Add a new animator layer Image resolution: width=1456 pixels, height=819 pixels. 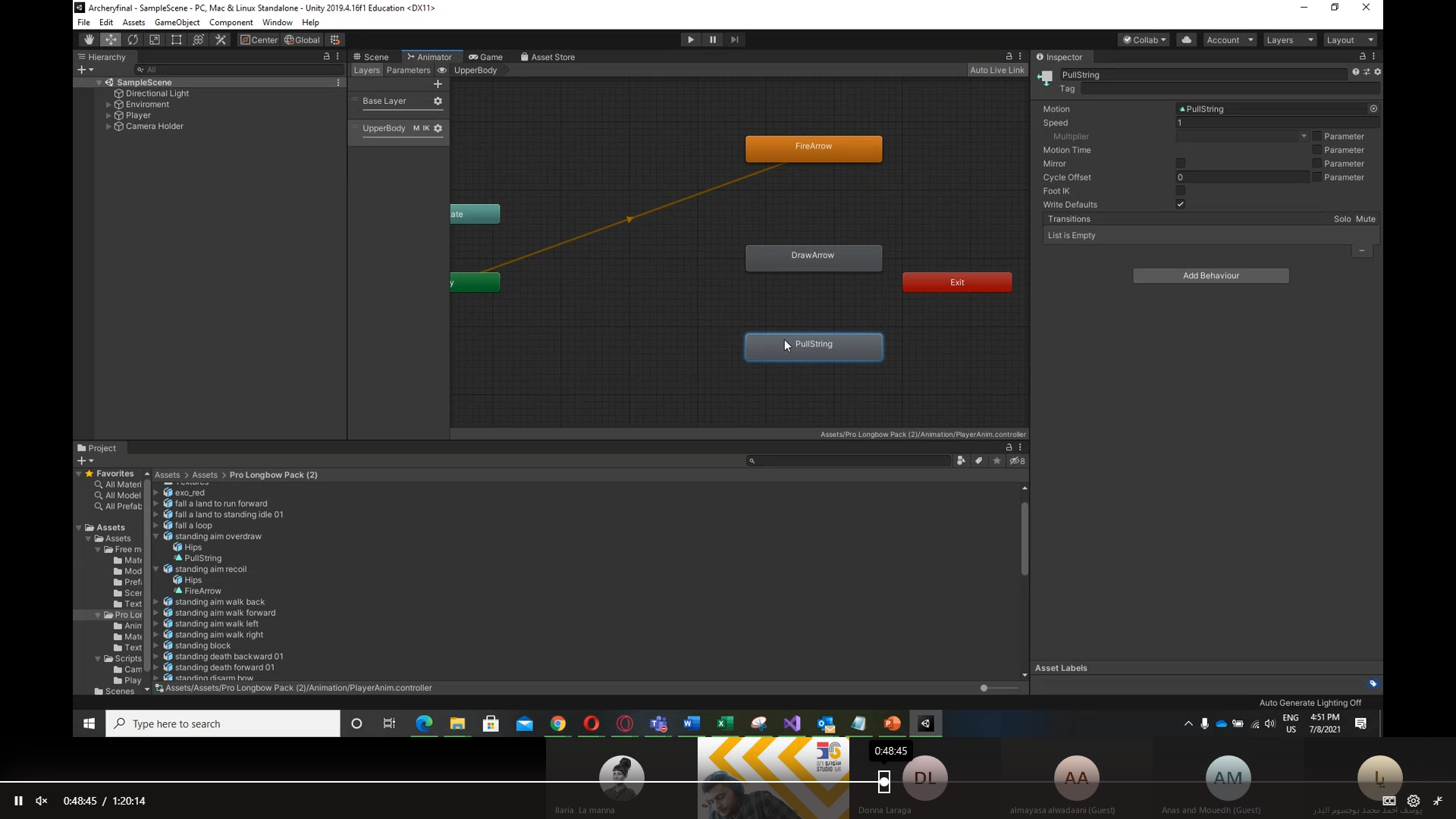(x=438, y=84)
